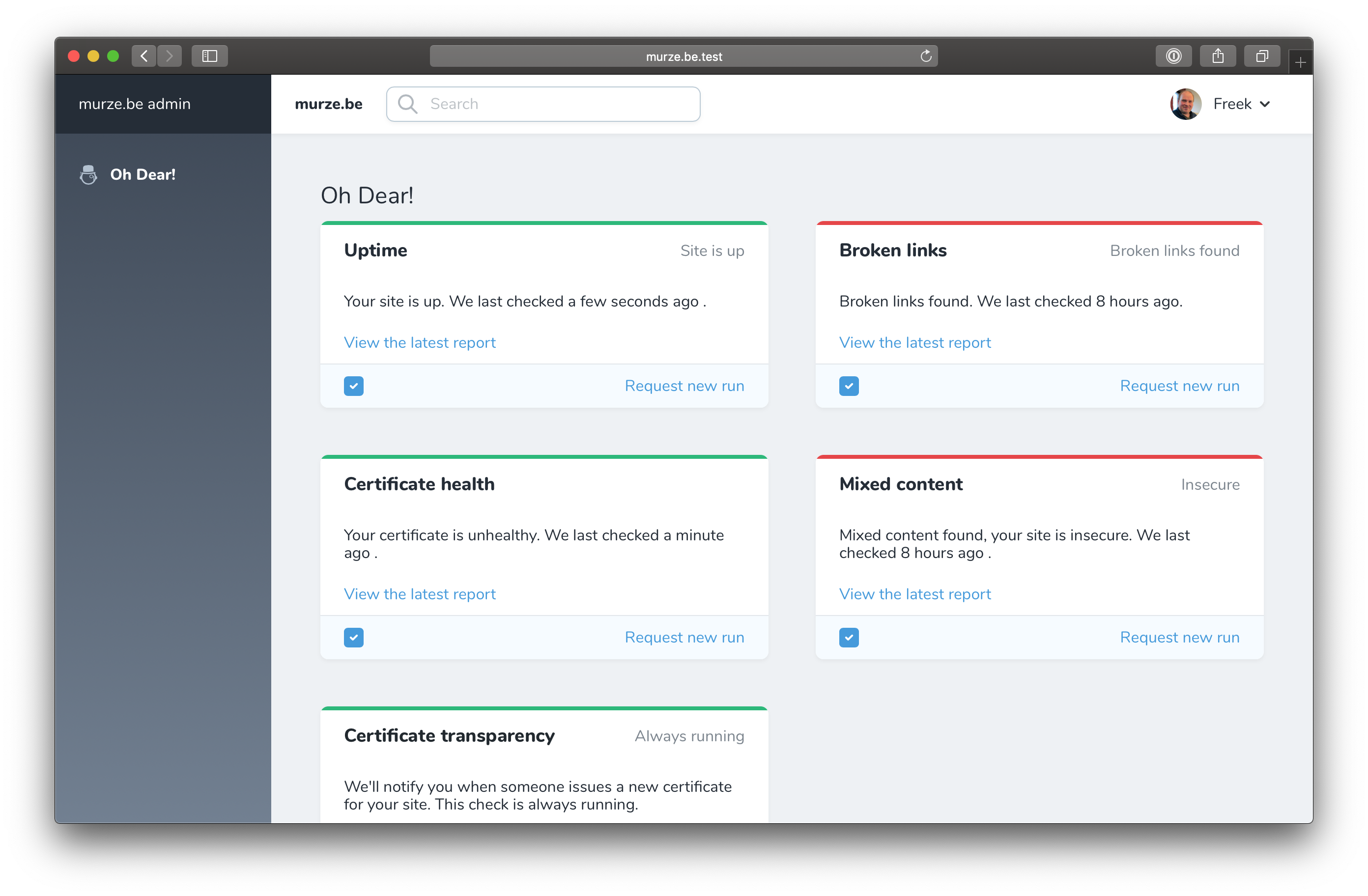Toggle the Broken links monitor checkbox
Image resolution: width=1368 pixels, height=896 pixels.
(849, 386)
